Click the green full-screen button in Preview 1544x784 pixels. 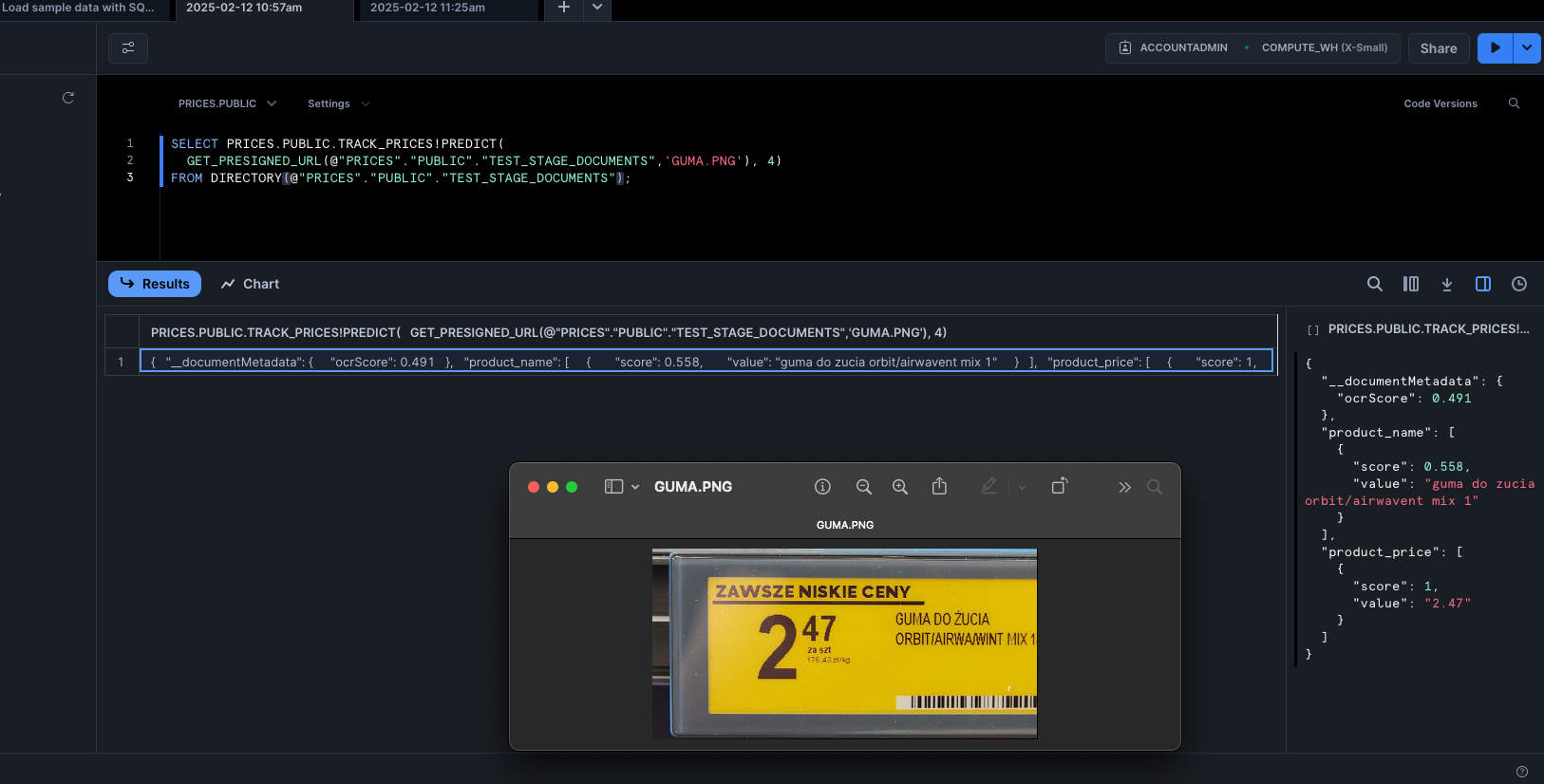click(x=572, y=487)
